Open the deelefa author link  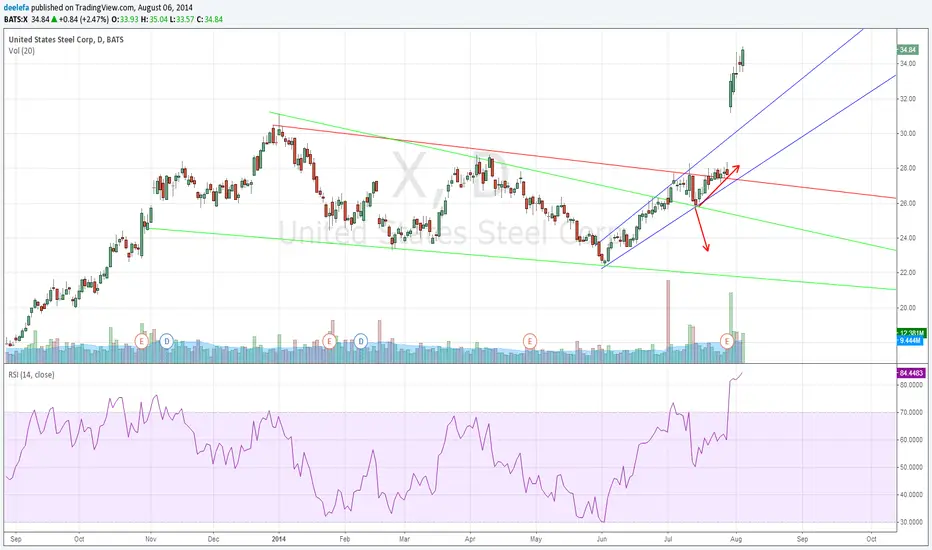pos(16,8)
